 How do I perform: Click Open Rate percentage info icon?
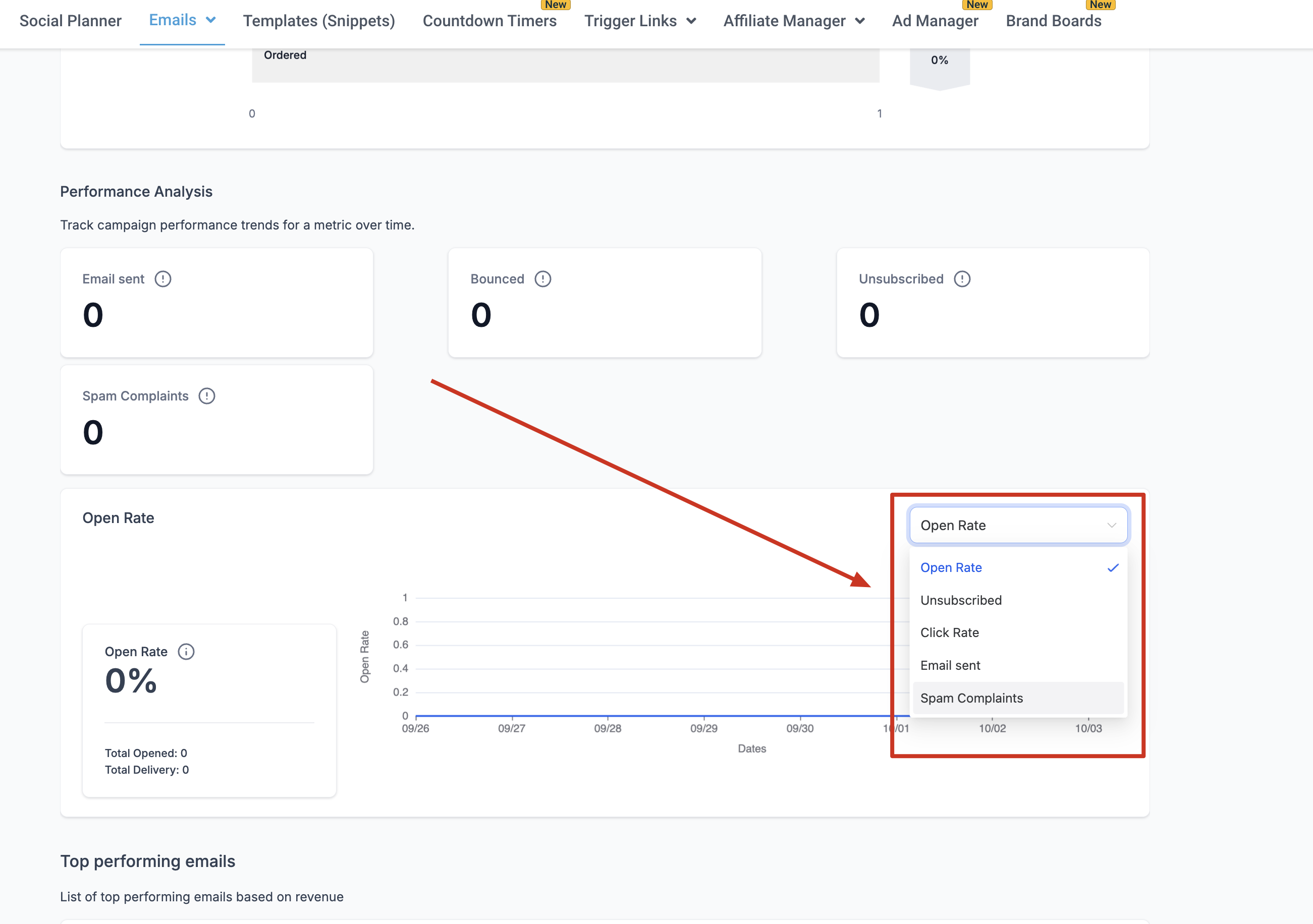[186, 652]
